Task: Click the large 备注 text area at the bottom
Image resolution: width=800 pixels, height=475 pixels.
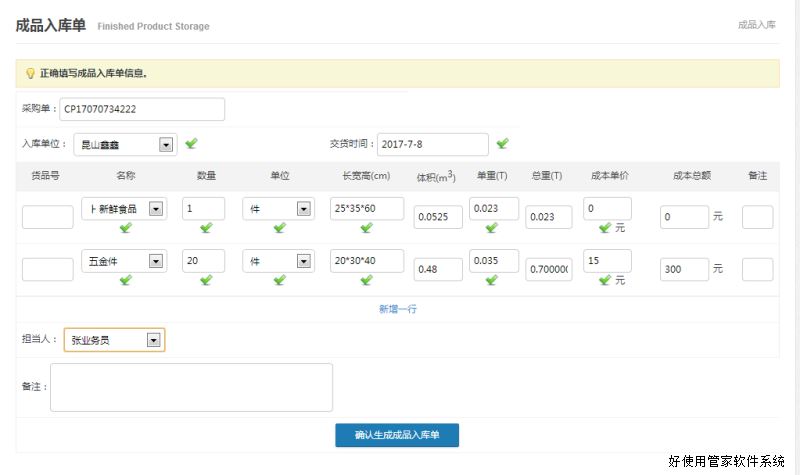Action: tap(191, 387)
